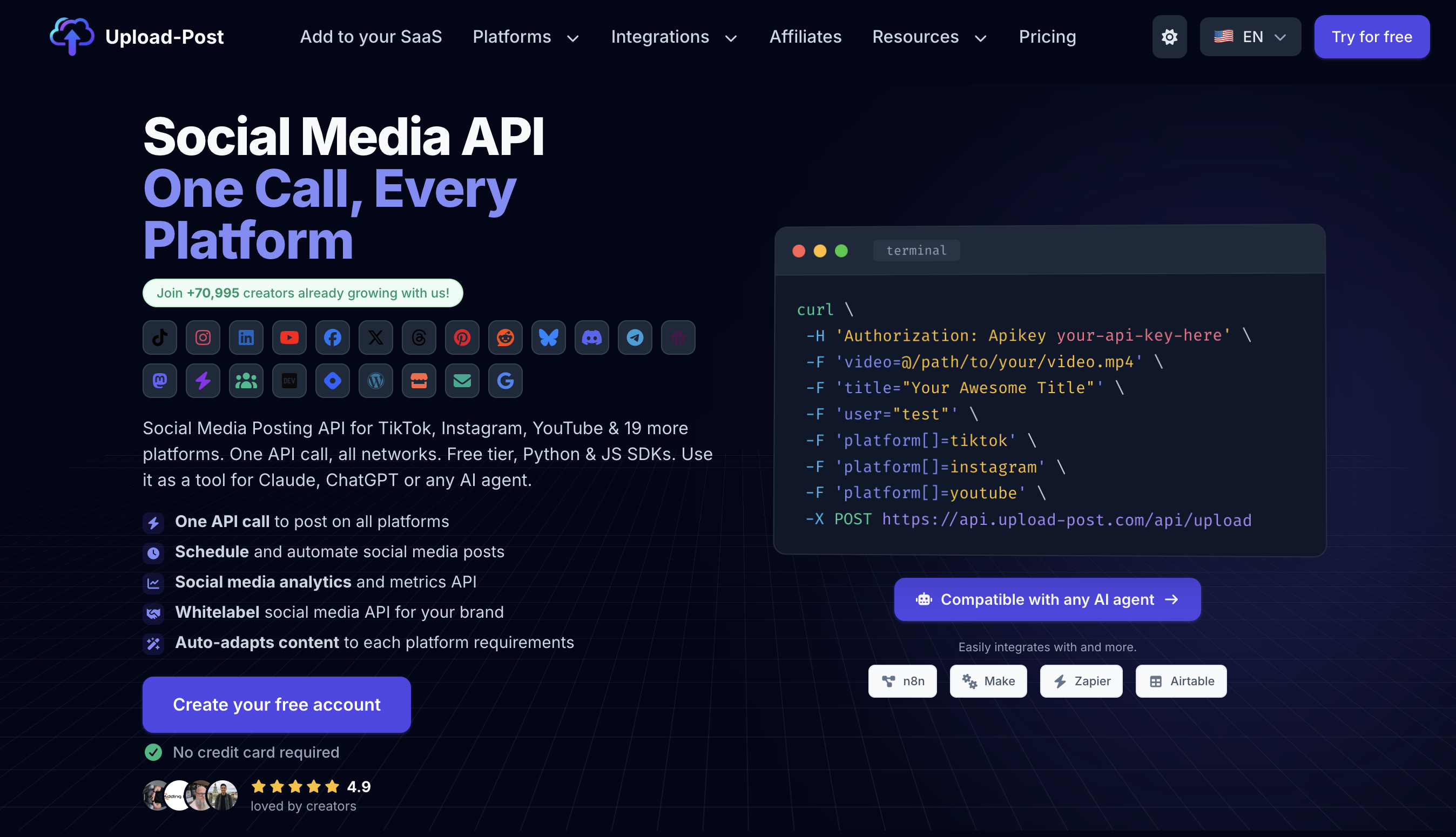The width and height of the screenshot is (1456, 837).
Task: Click the Upload-Post cloud logo
Action: [x=72, y=36]
